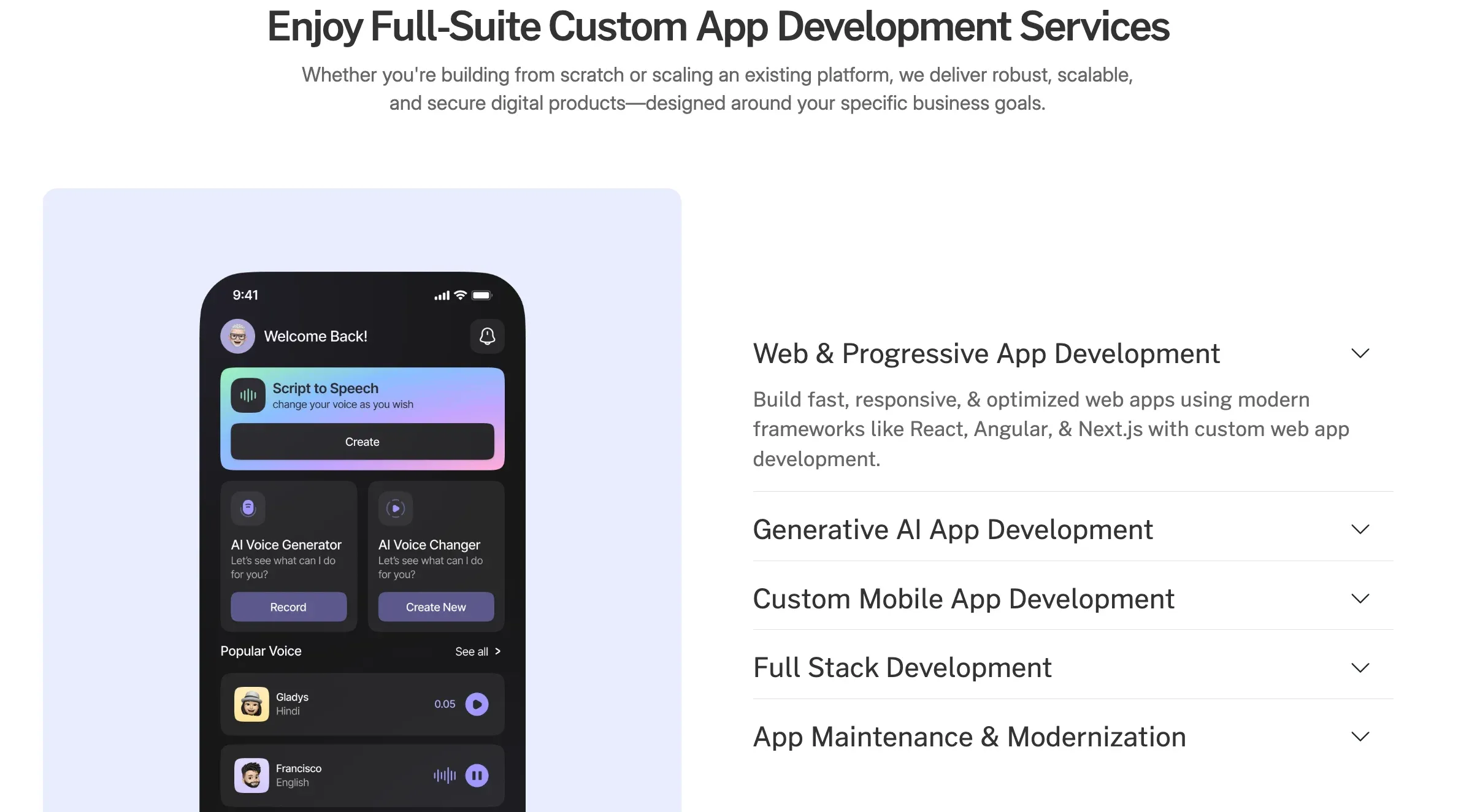Viewport: 1461px width, 812px height.
Task: Click the Create button in Script to Speech
Action: pos(362,442)
